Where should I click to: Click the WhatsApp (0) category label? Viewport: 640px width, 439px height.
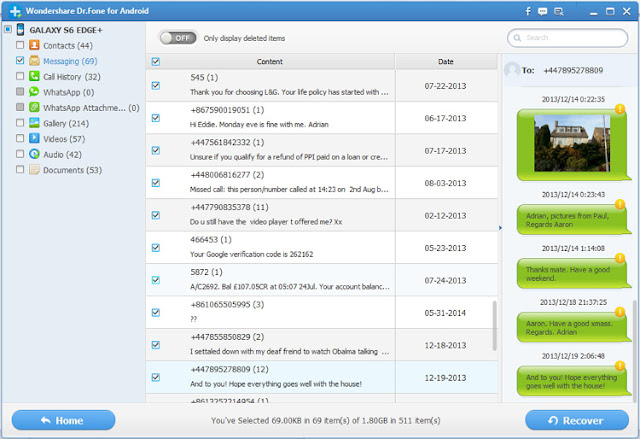[69, 93]
